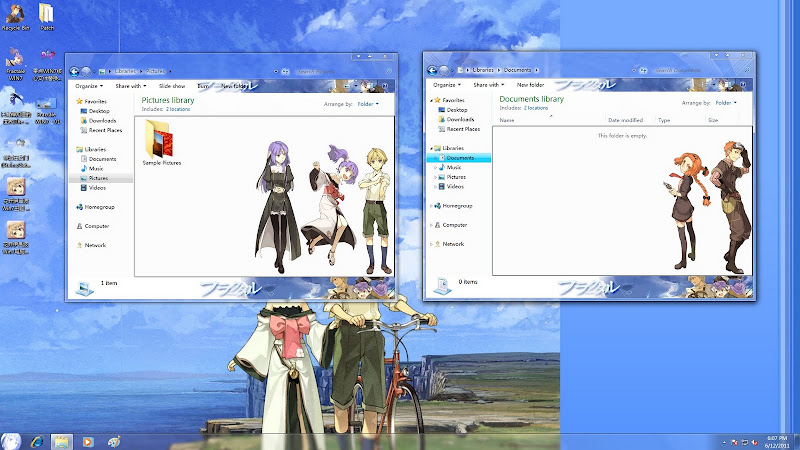Select Pictures library in Documents window sidebar
800x450 pixels.
pyautogui.click(x=452, y=177)
